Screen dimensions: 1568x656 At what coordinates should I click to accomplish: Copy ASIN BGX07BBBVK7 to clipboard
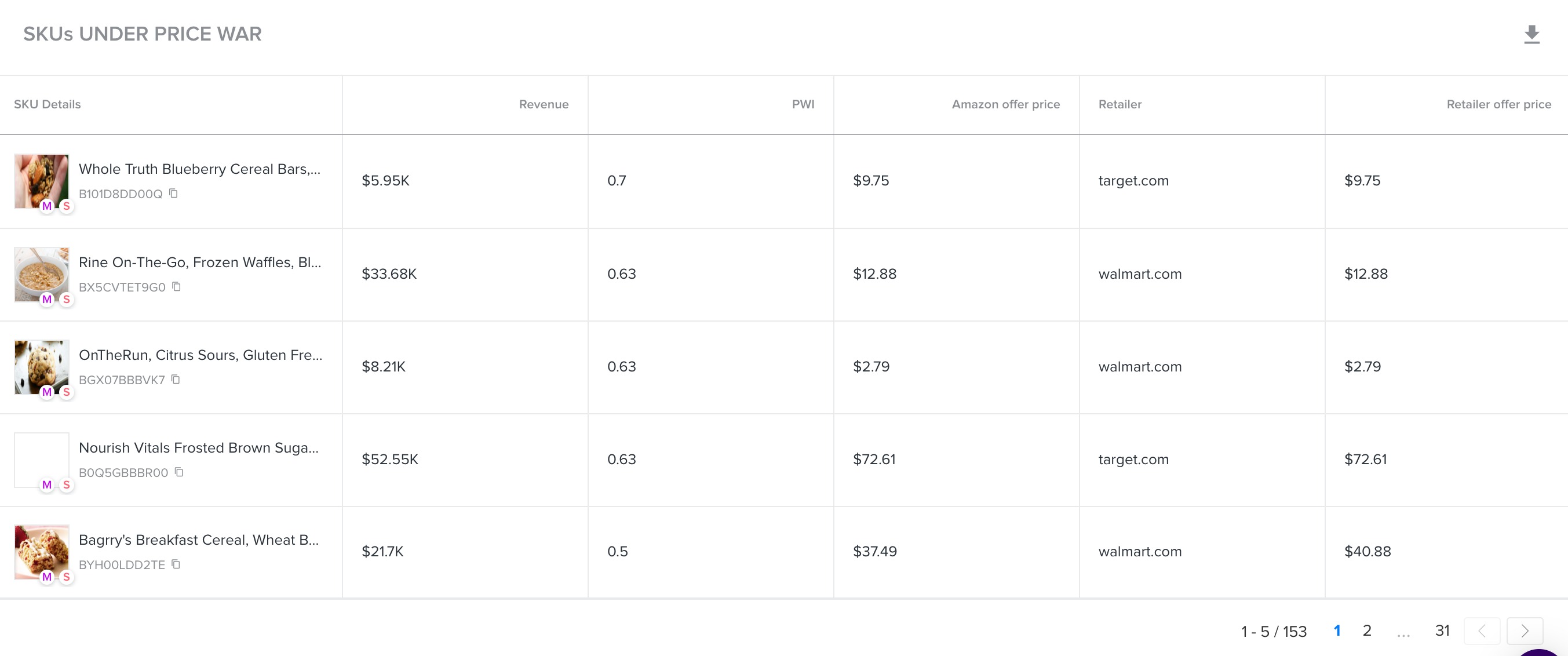[176, 380]
